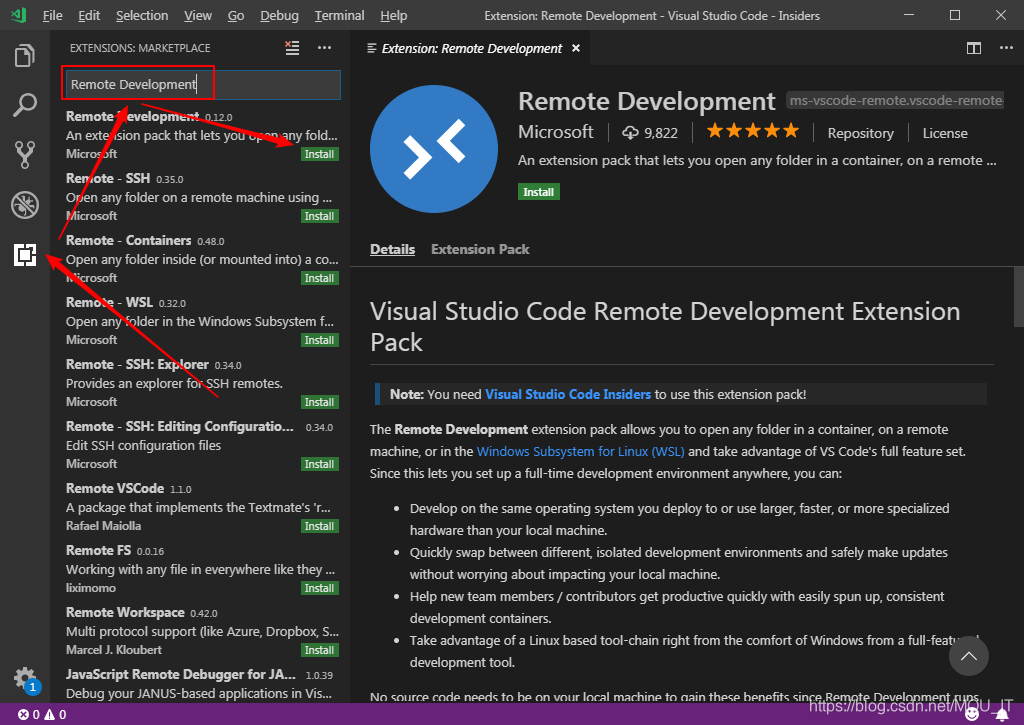The image size is (1024, 725).
Task: Open the File menu
Action: pyautogui.click(x=52, y=16)
